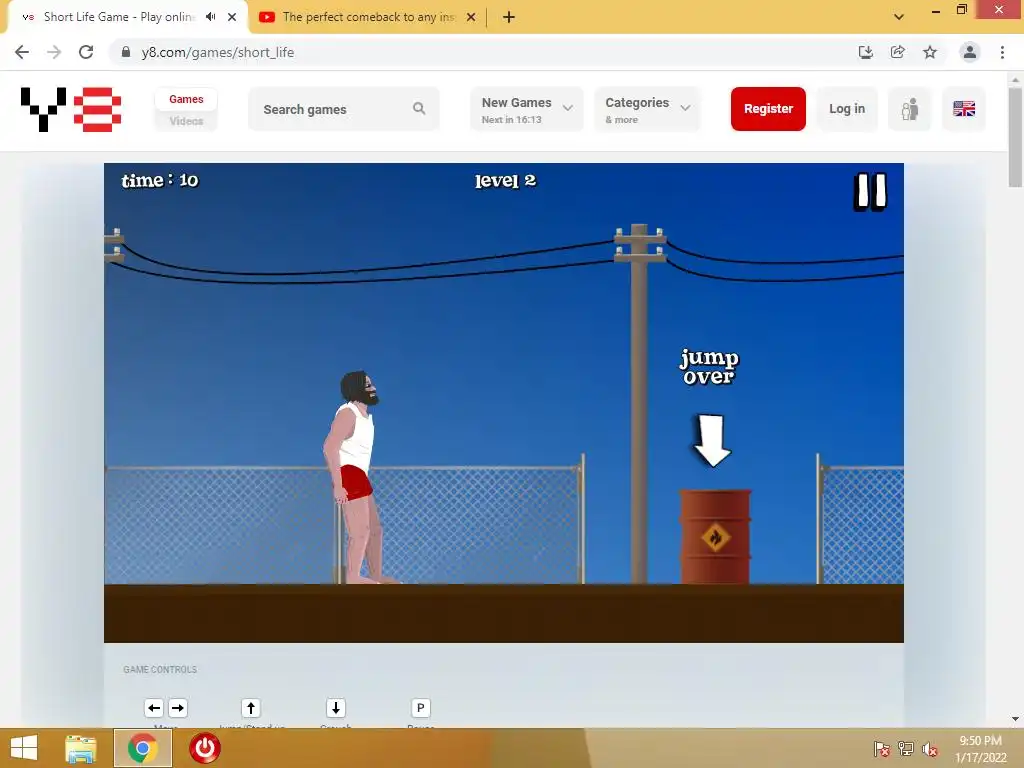Screen dimensions: 1024x768
Task: Switch to The perfect comeback YouTube tab
Action: (x=368, y=17)
